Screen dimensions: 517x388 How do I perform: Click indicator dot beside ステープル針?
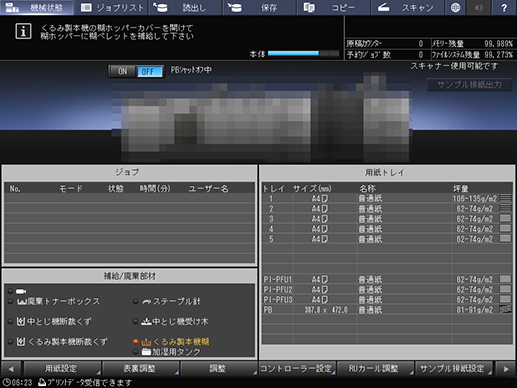pyautogui.click(x=135, y=302)
